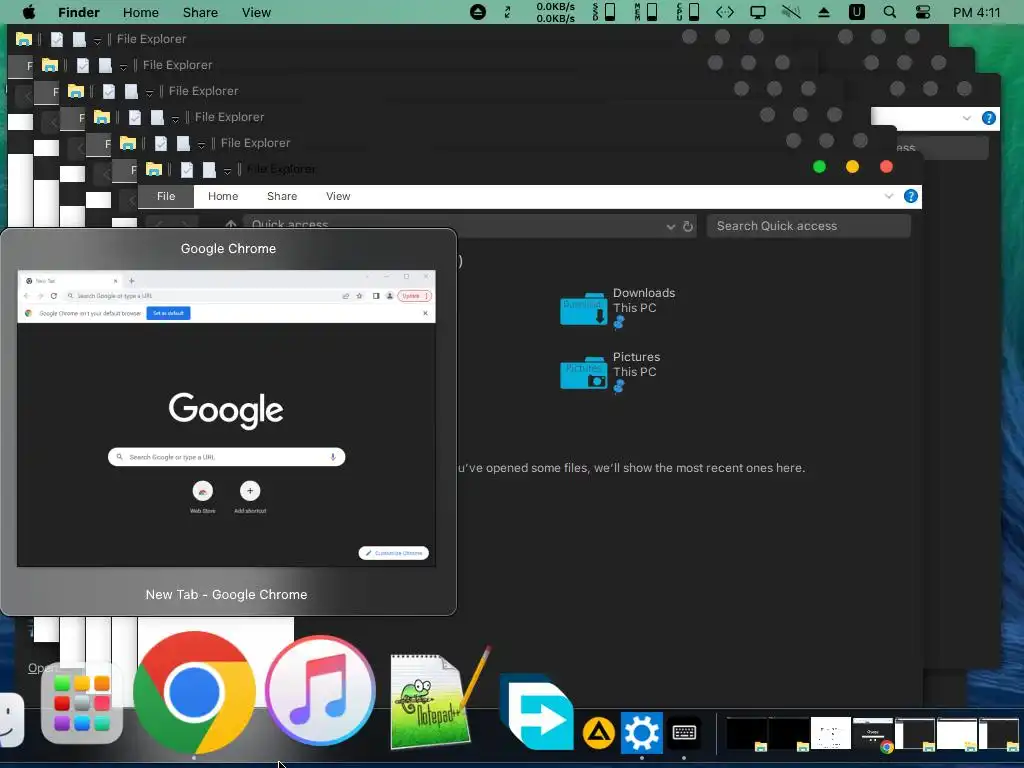Open Launchpad grid icon in dock
Screen dimensions: 1024x768
(82, 703)
